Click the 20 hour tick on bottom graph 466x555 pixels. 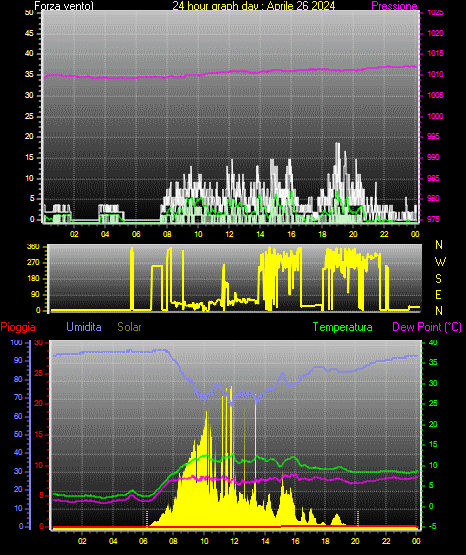tap(355, 541)
